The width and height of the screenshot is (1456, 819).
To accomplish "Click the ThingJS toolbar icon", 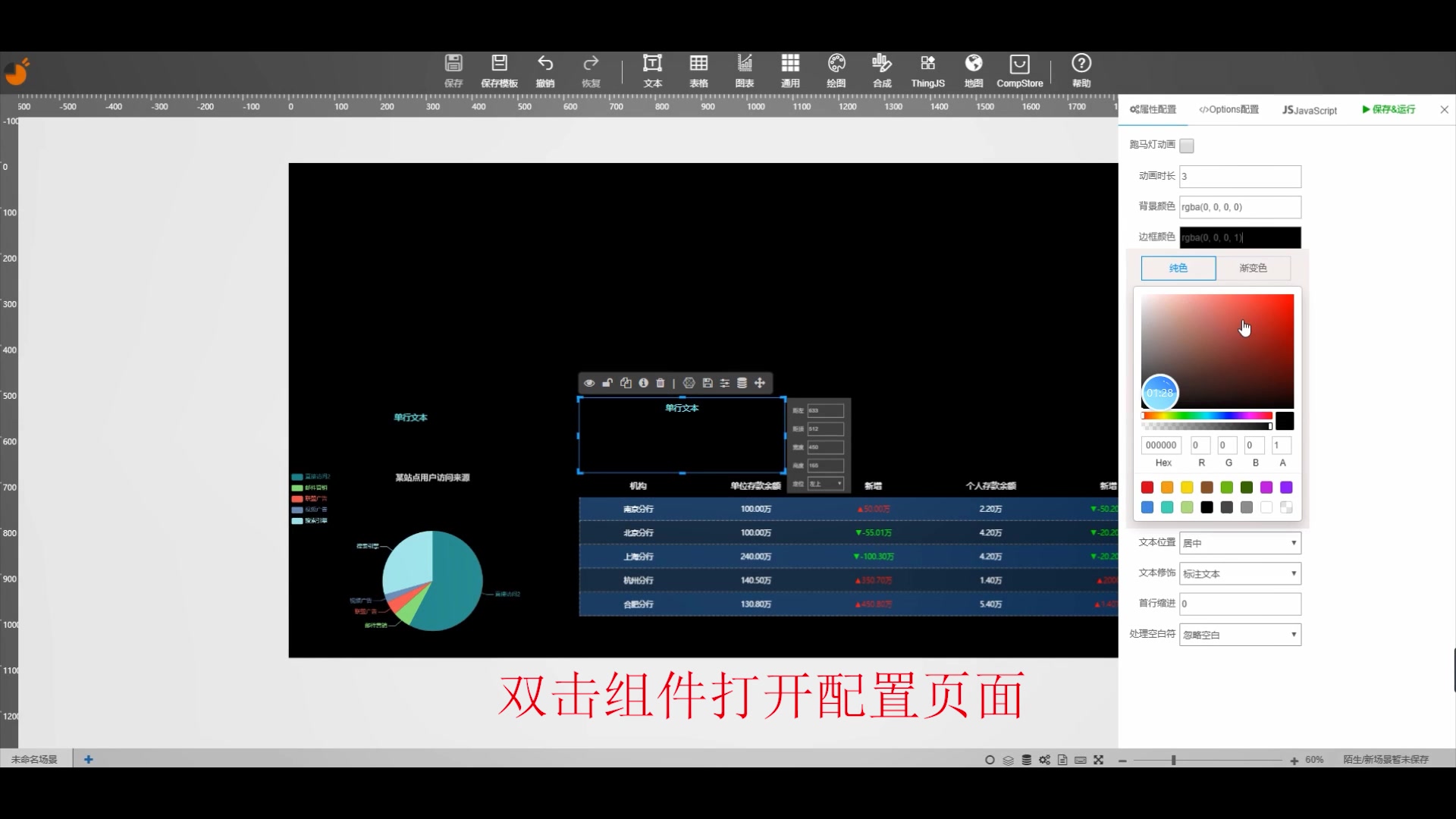I will click(927, 70).
